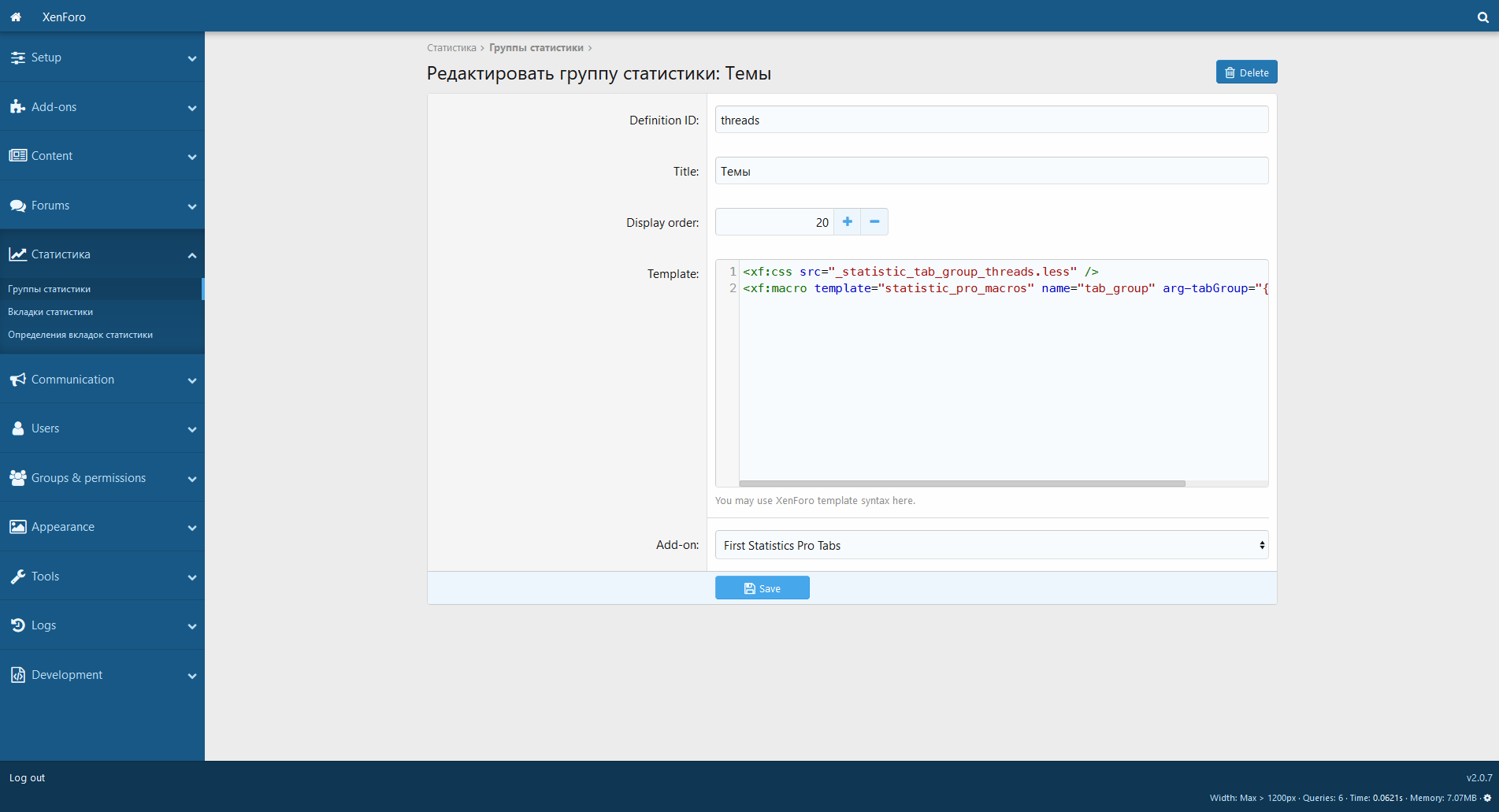Image resolution: width=1499 pixels, height=812 pixels.
Task: Click the Forums chat bubbles icon
Action: click(x=17, y=206)
